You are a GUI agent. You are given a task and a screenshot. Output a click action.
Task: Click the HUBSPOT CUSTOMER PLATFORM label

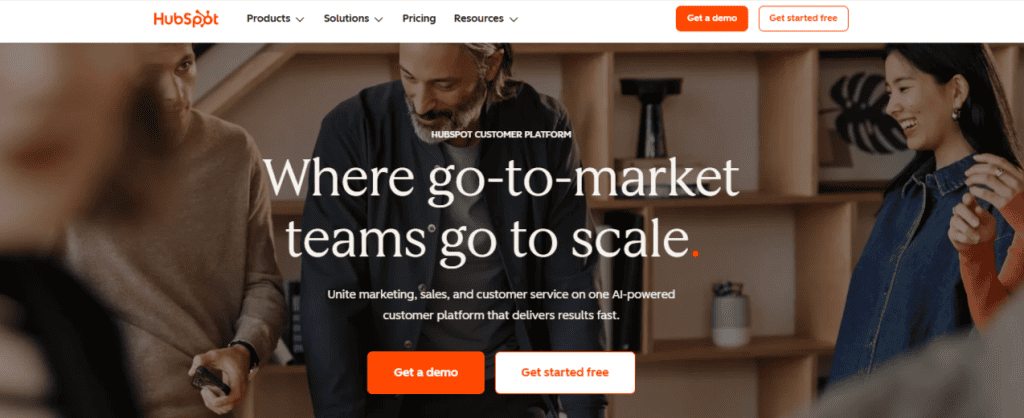[x=501, y=135]
